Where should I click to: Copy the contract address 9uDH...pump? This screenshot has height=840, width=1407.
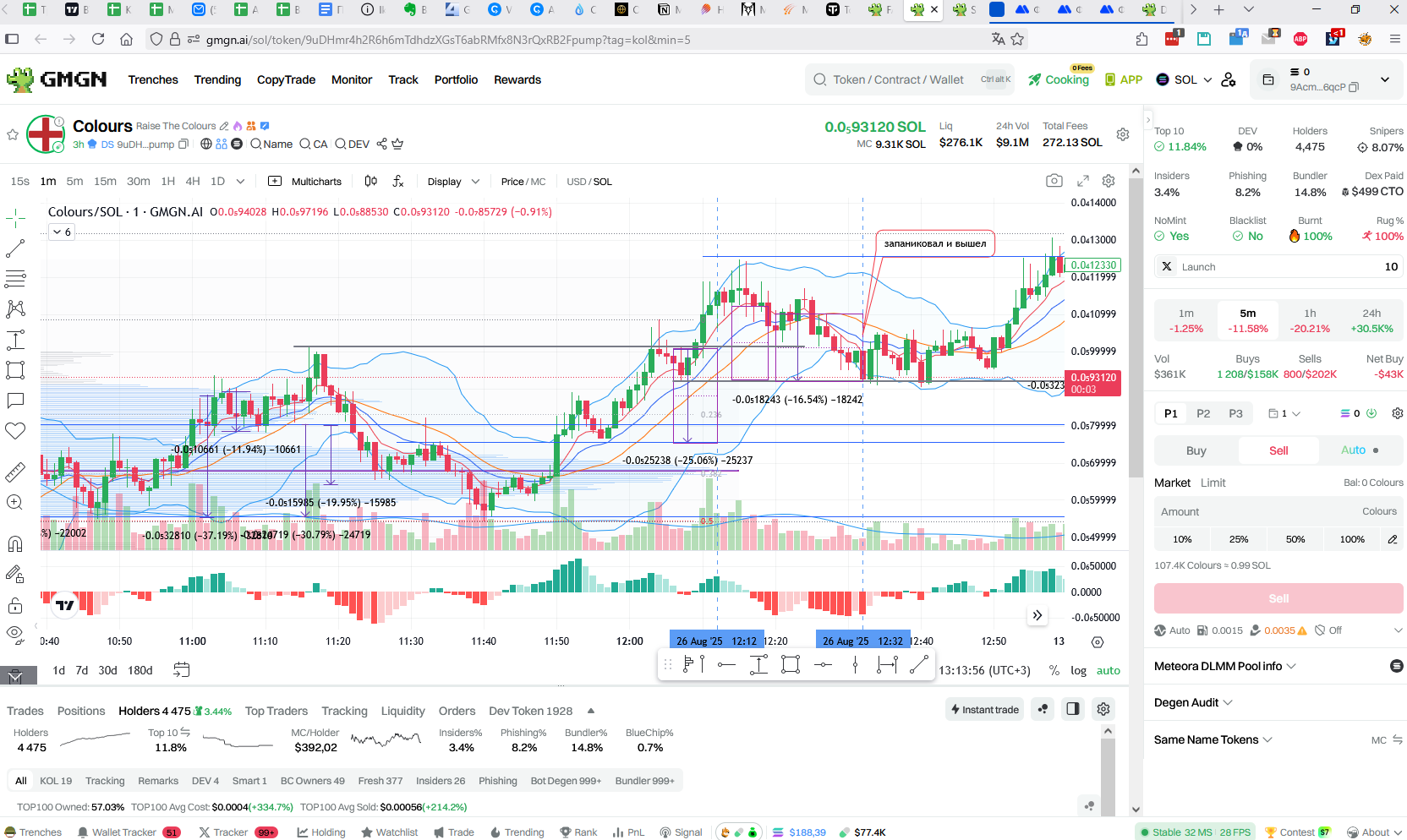point(183,145)
